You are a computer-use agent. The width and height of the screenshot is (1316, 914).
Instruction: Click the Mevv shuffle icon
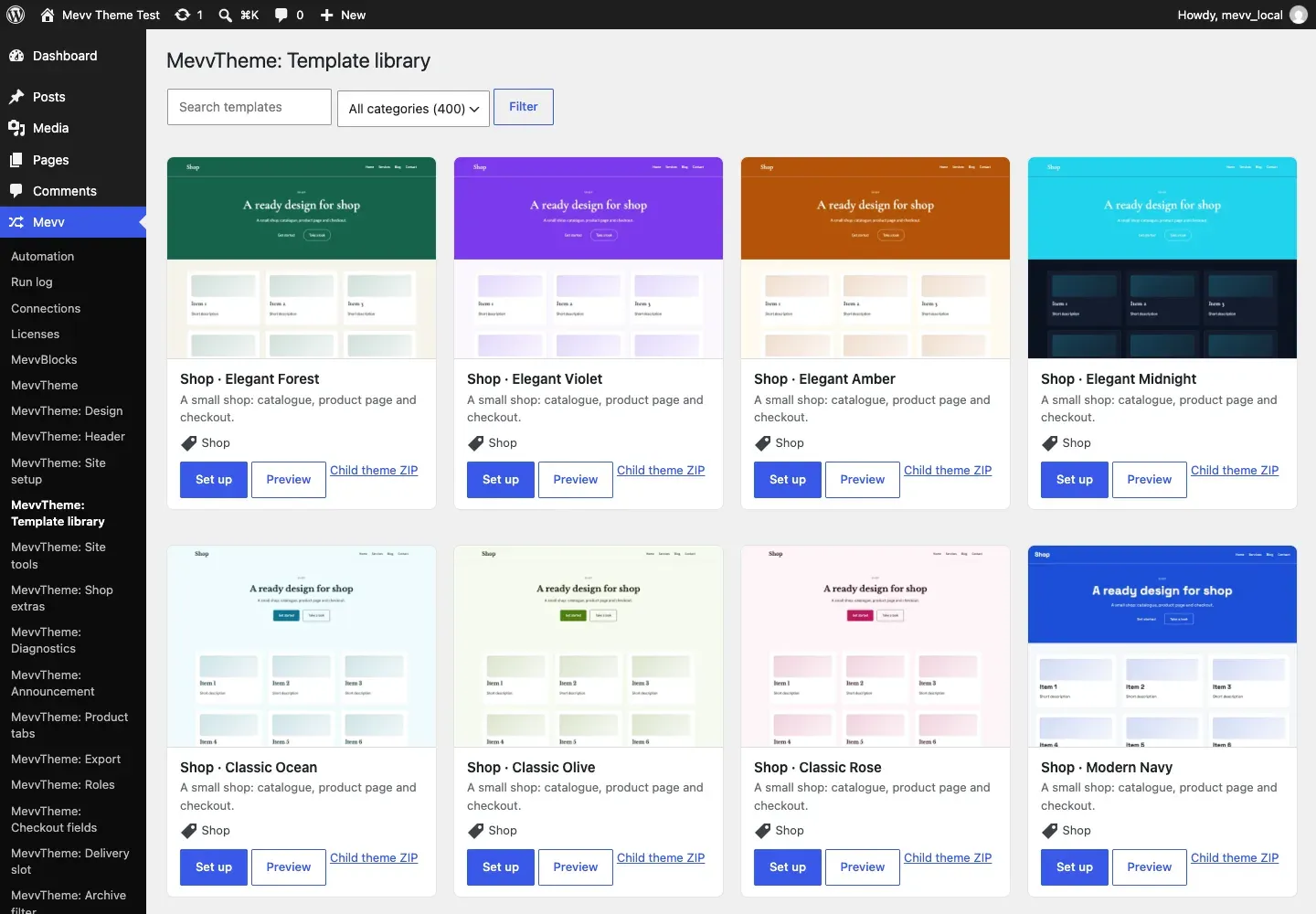tap(16, 222)
